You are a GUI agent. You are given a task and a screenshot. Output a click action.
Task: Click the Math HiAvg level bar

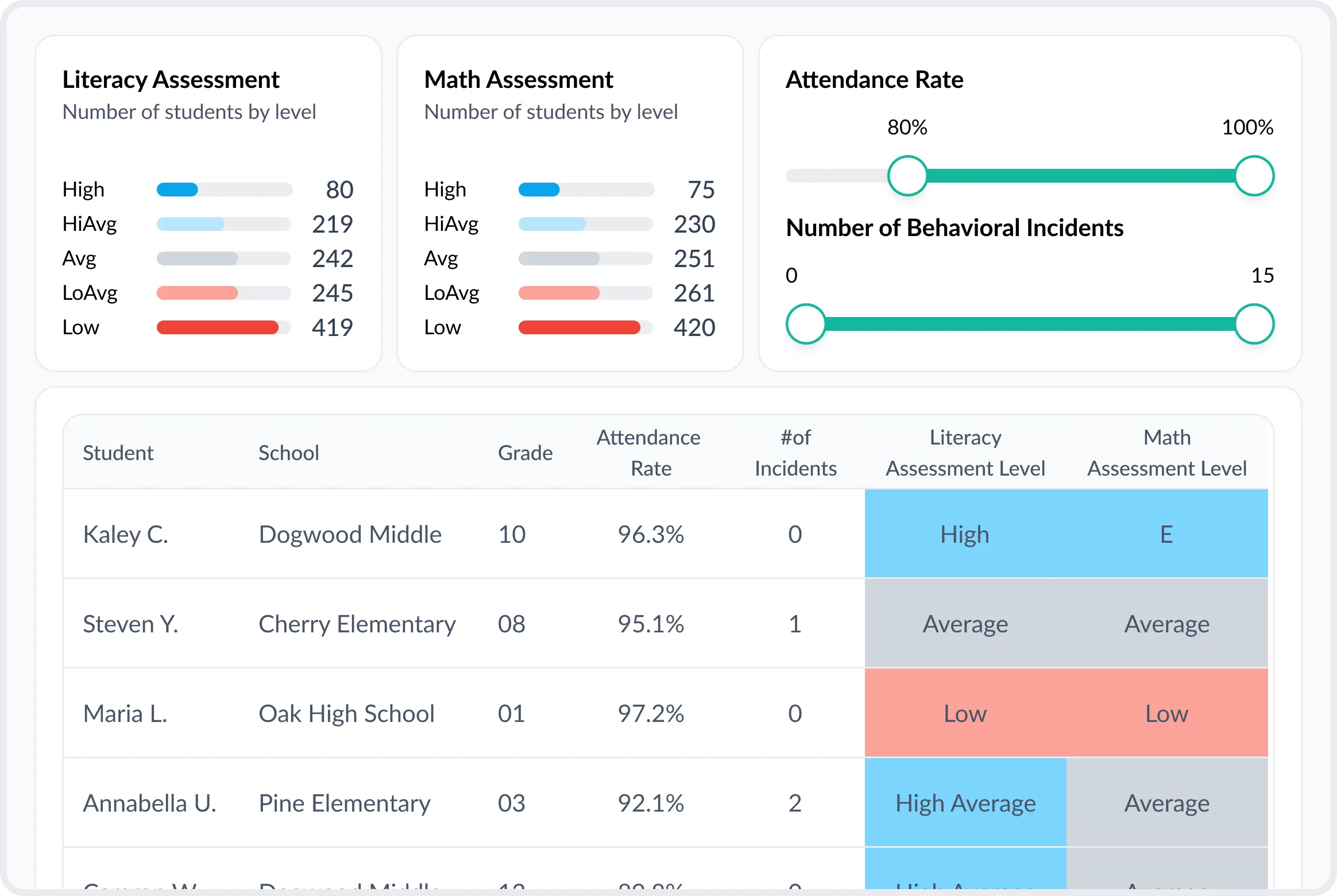pos(586,224)
